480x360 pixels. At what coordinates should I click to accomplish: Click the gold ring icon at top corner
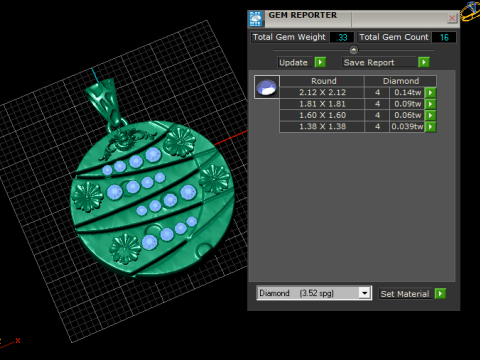coord(471,11)
